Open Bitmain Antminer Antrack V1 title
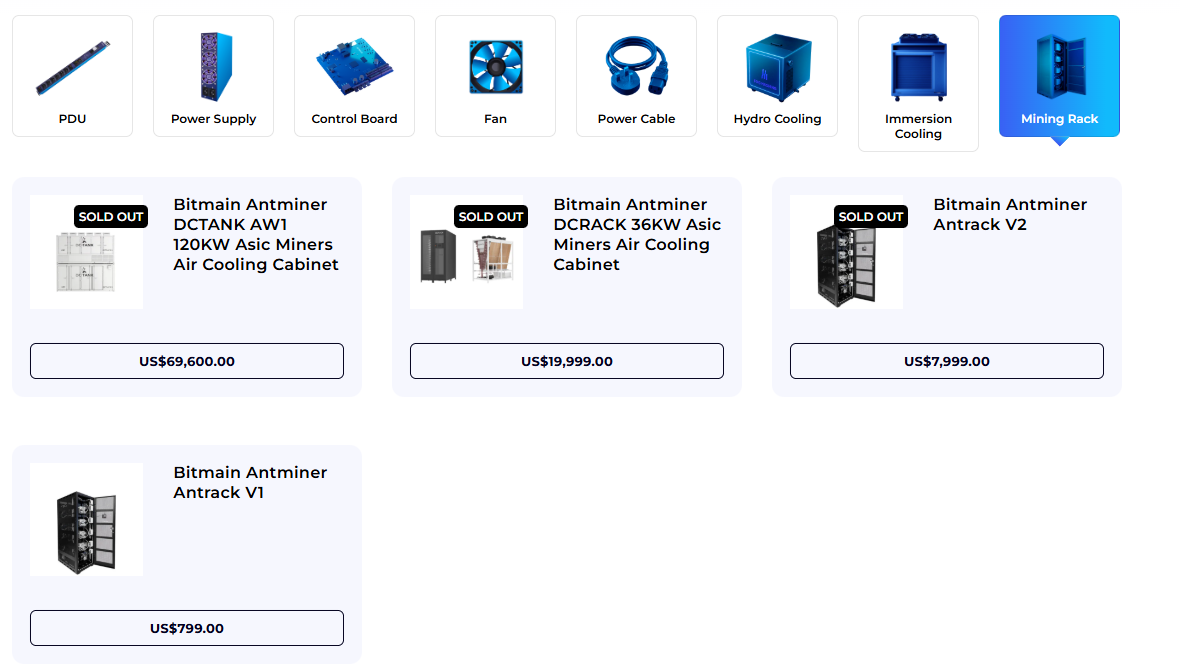The image size is (1180, 669). click(250, 482)
